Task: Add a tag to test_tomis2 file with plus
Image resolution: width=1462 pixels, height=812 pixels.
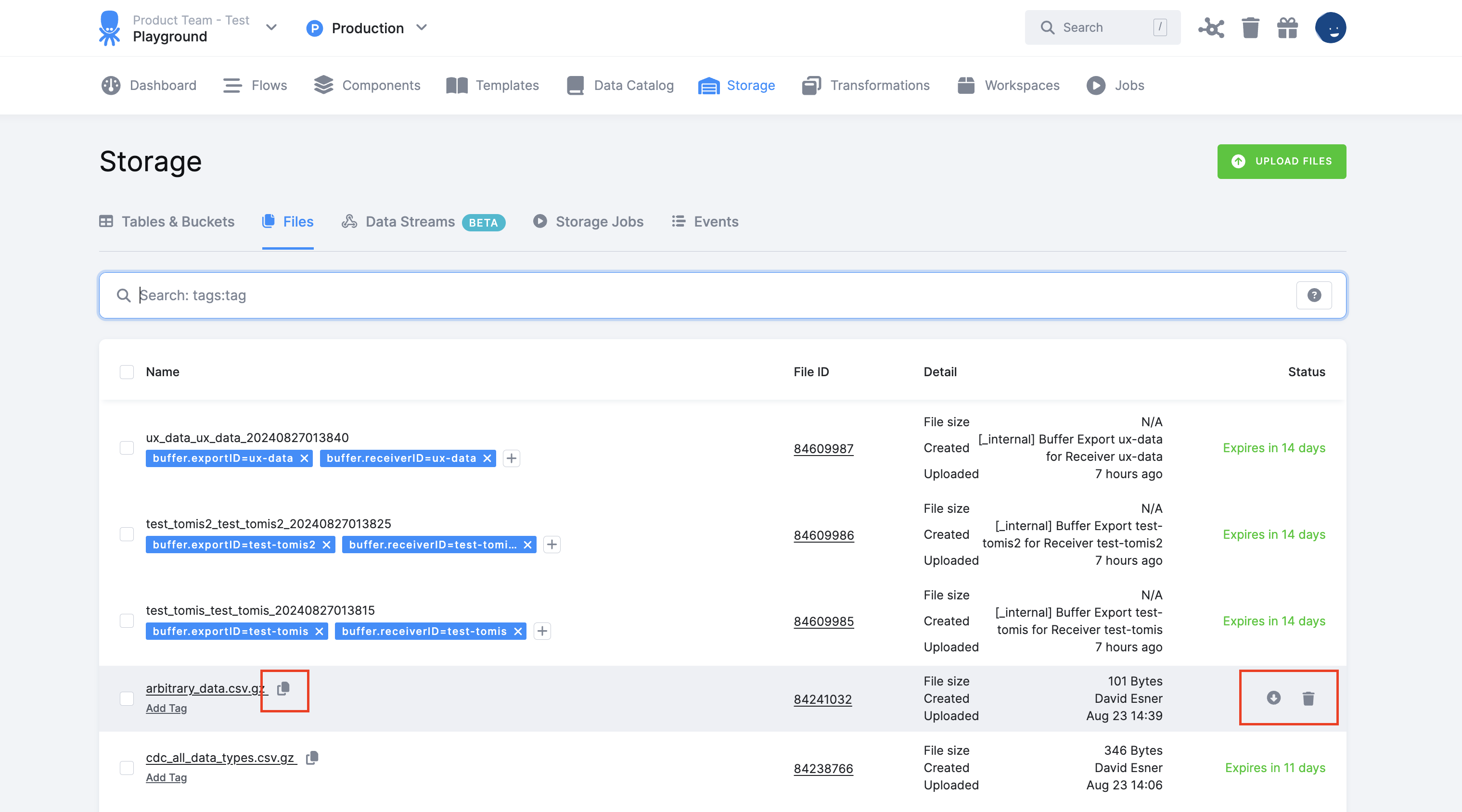Action: click(x=551, y=545)
